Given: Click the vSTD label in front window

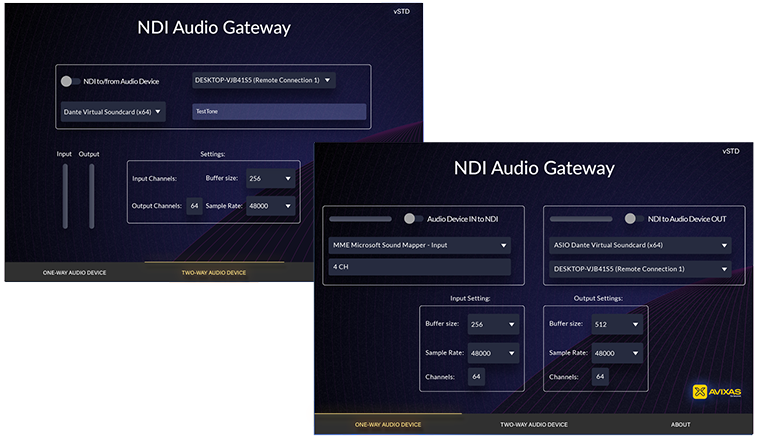Looking at the screenshot, I should pos(730,151).
